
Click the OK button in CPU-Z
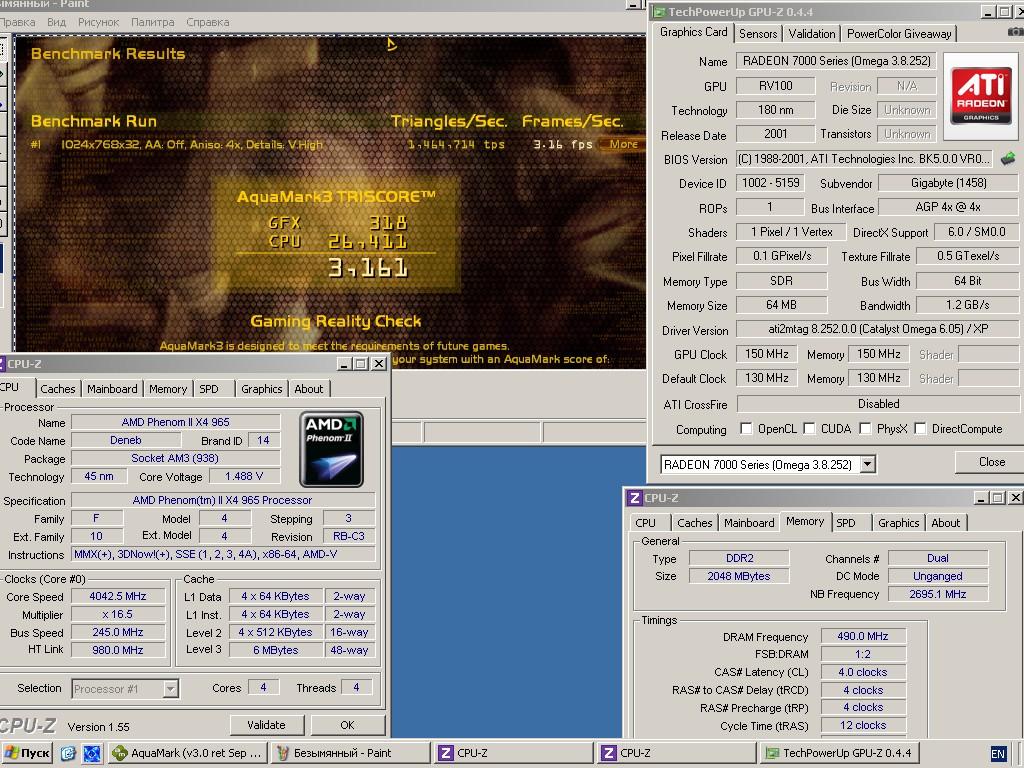tap(347, 725)
